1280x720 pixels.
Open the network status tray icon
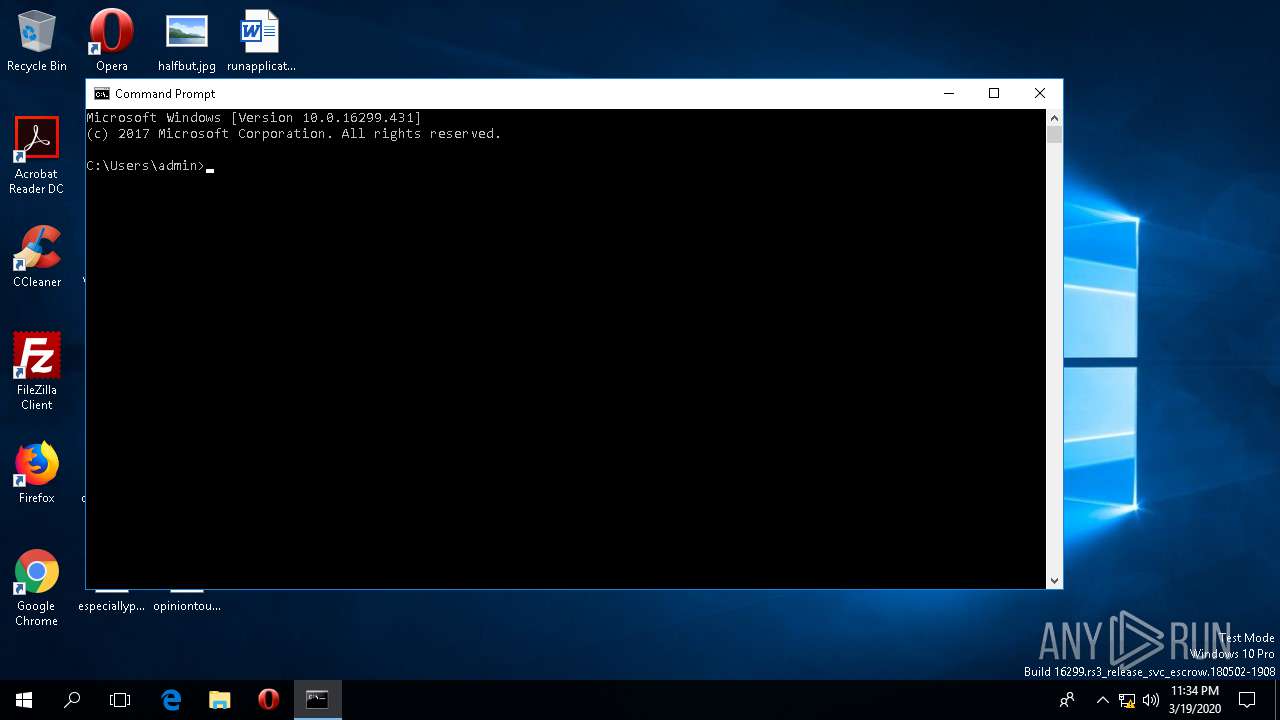(1127, 700)
